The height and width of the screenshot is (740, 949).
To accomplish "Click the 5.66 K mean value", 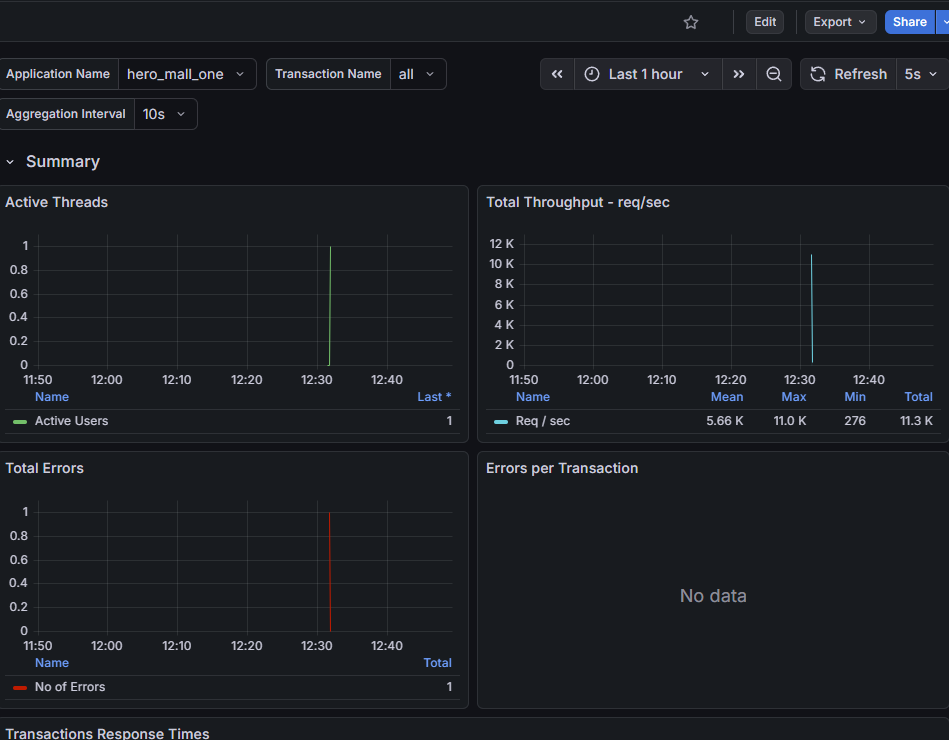I will pyautogui.click(x=724, y=421).
